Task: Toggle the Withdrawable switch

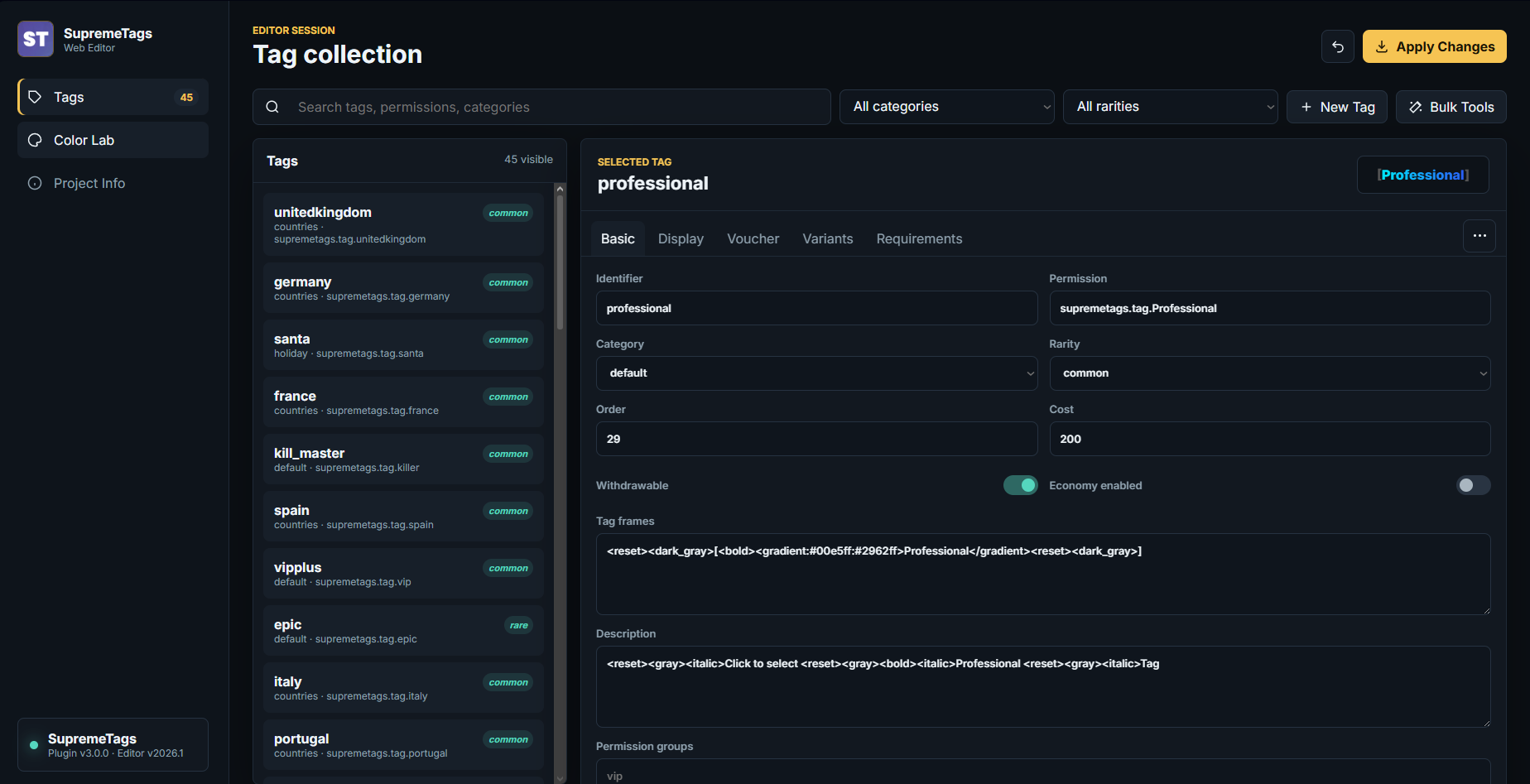Action: 1021,485
